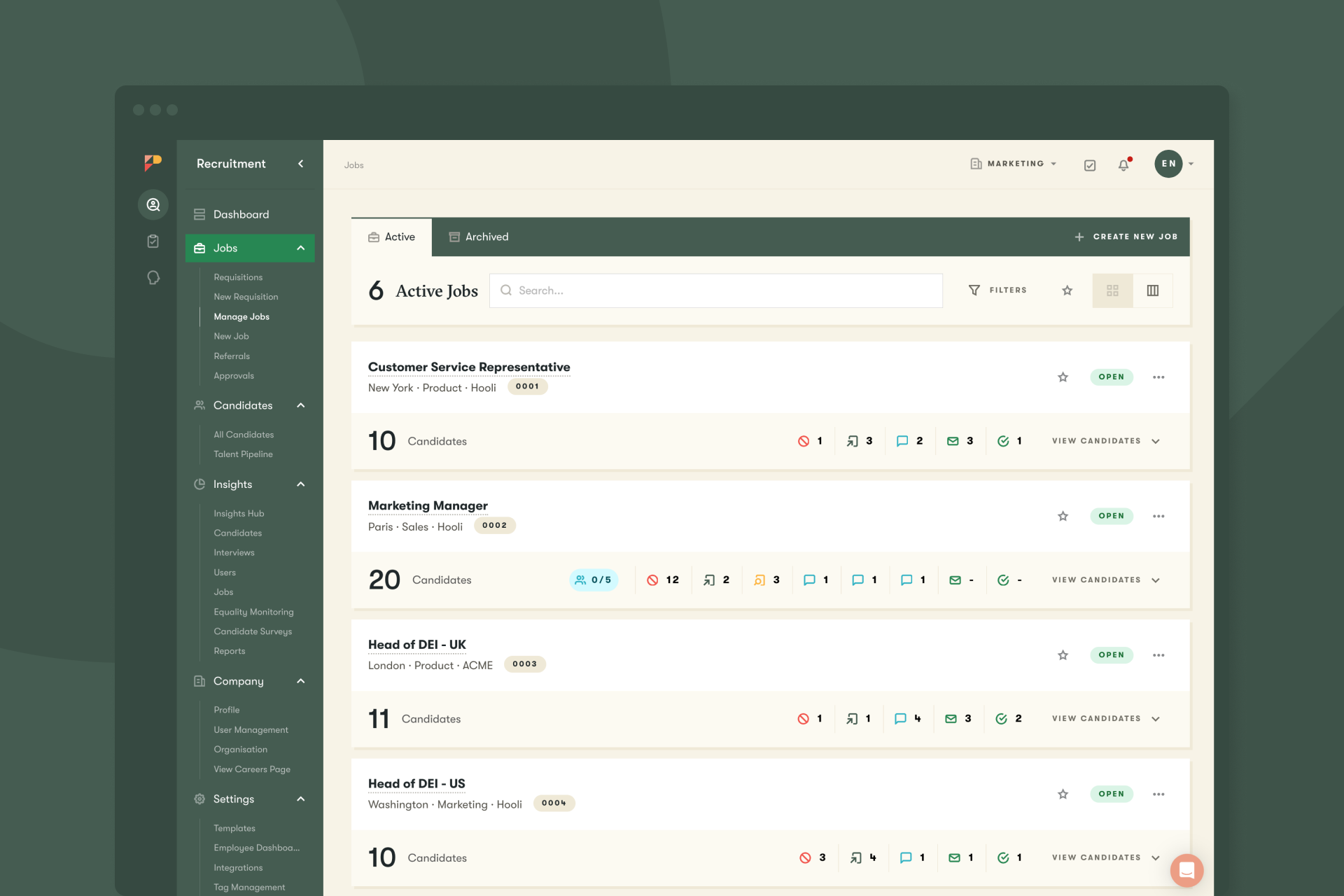This screenshot has width=1344, height=896.
Task: Expand View Candidates for Marketing Manager
Action: 1106,580
